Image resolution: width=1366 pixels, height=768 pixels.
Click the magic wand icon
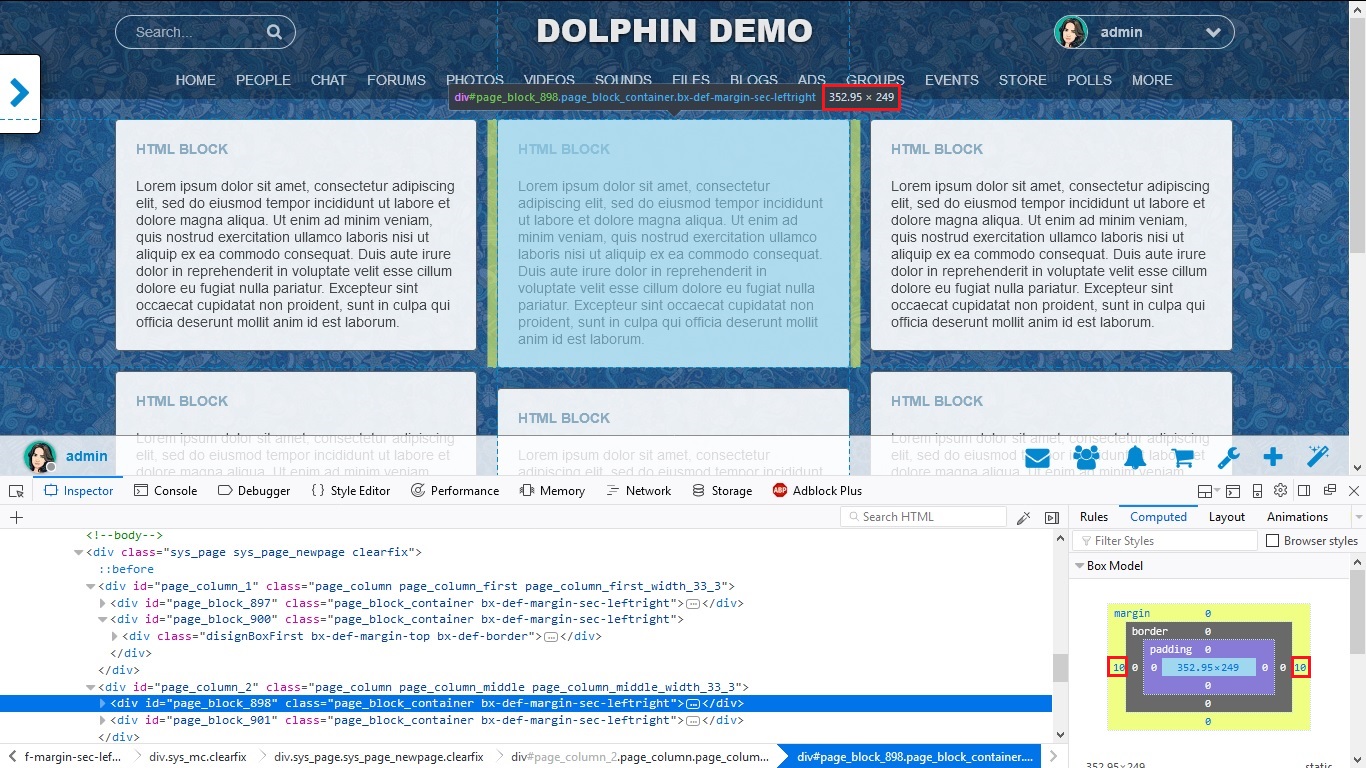[x=1318, y=457]
